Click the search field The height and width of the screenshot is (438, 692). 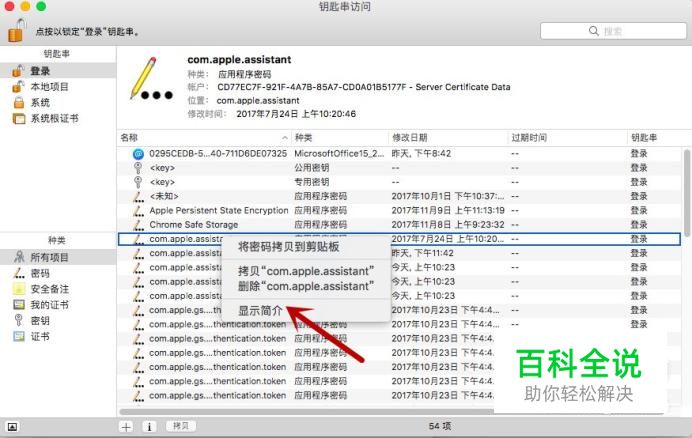tap(613, 31)
